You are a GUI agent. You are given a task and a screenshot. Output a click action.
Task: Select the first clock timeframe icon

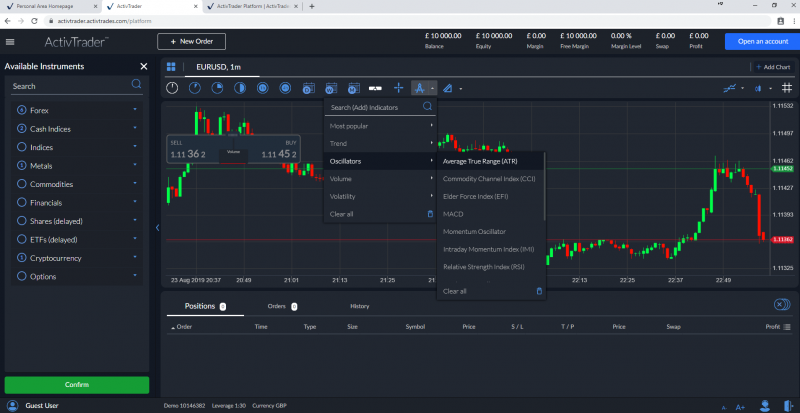172,88
